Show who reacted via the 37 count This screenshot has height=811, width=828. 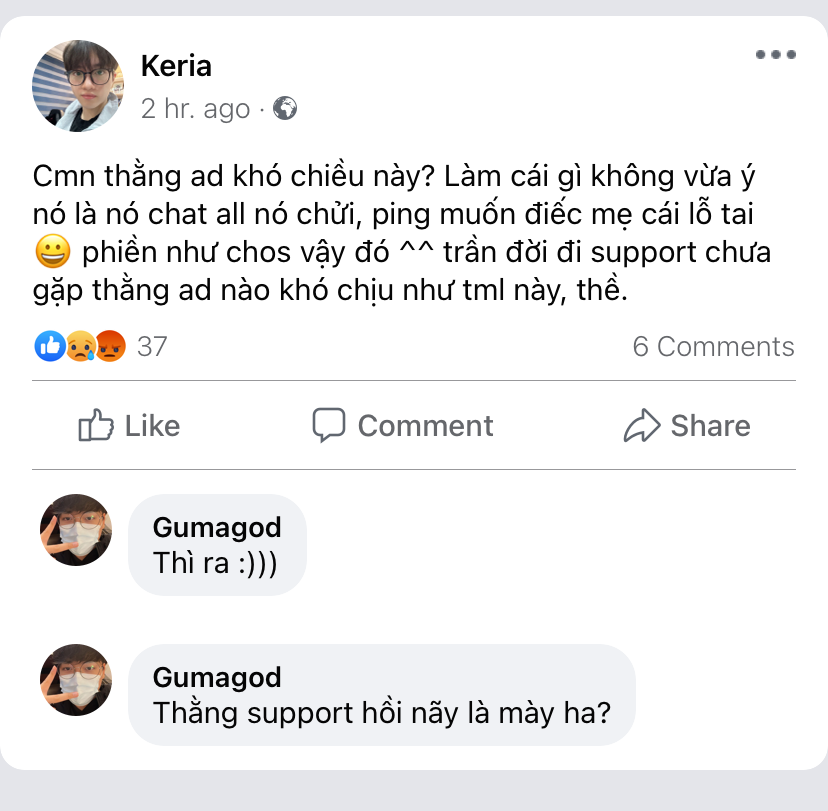[x=152, y=347]
